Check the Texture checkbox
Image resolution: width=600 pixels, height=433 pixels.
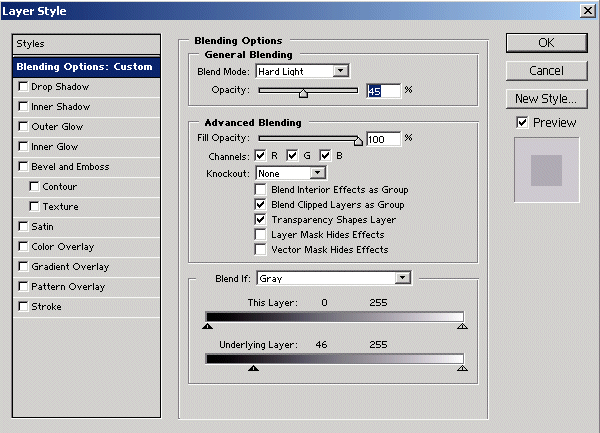(34, 207)
